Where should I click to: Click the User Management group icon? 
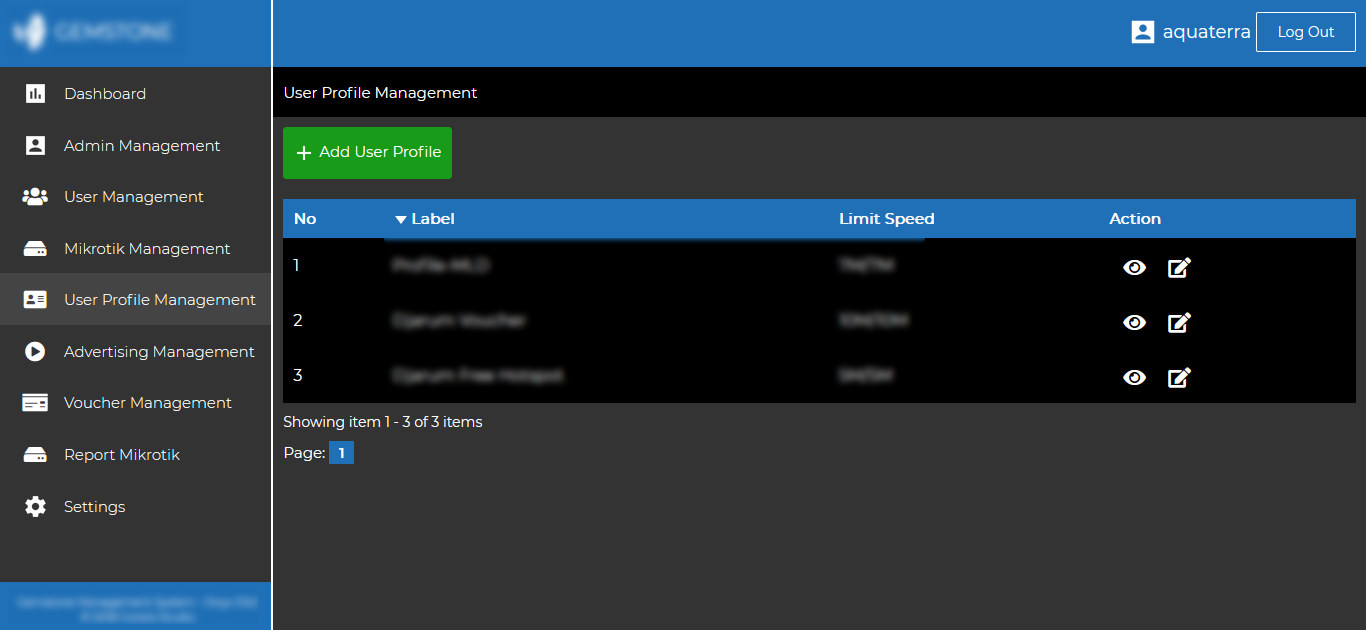click(35, 197)
